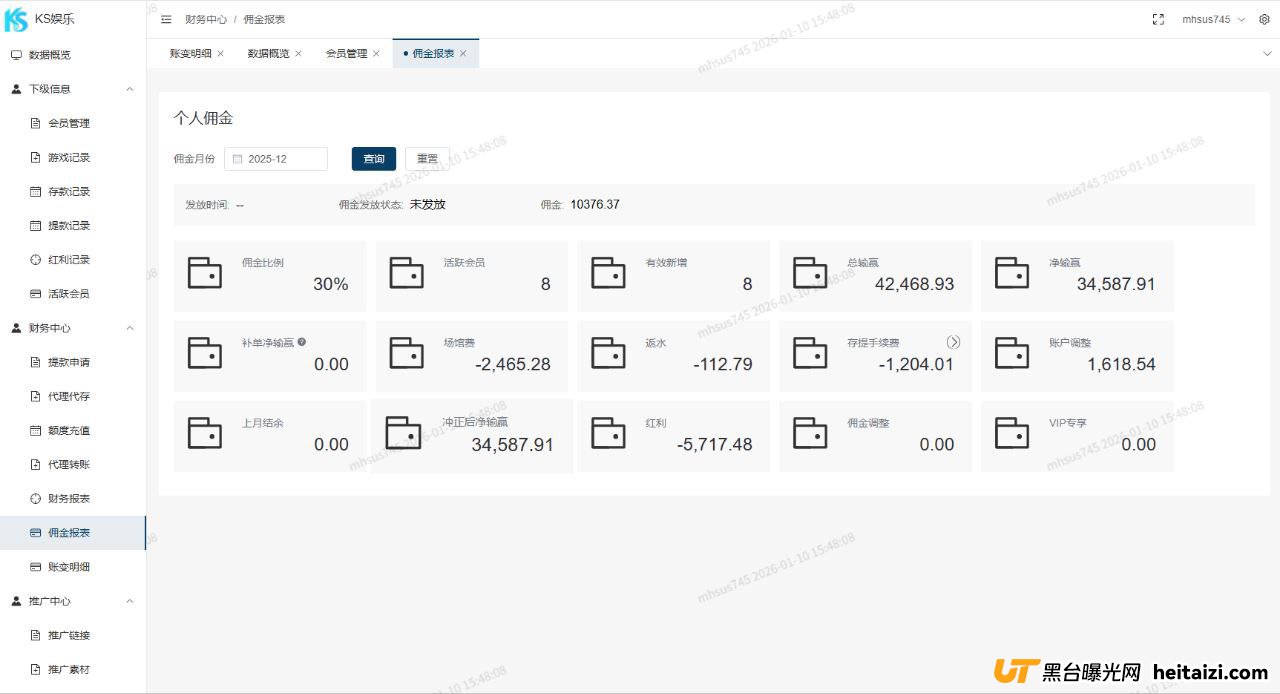Click 财务中心 in the breadcrumb

click(x=206, y=19)
